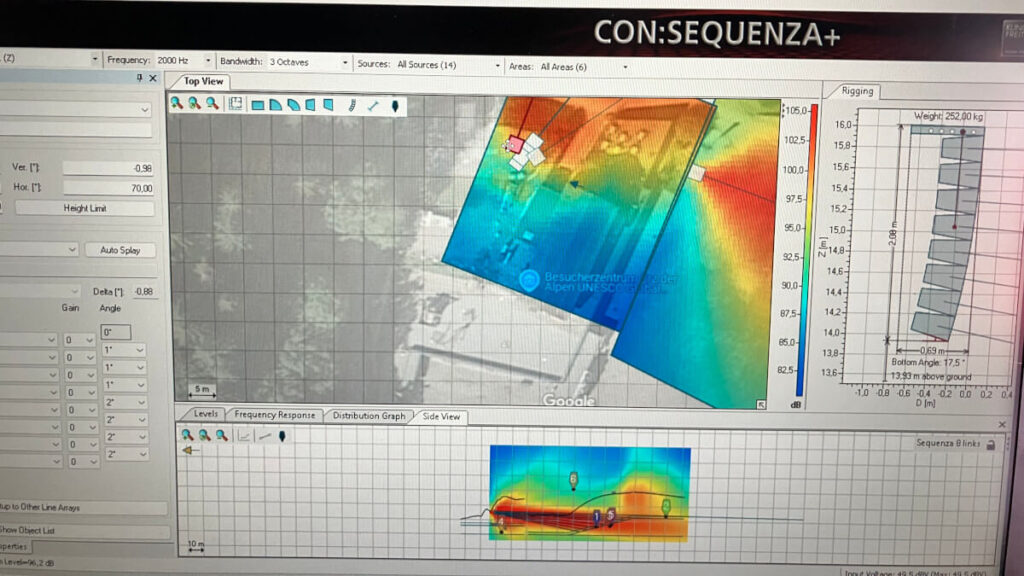
Task: Click the first zoom magnifier in Side View toolbar
Action: tap(187, 435)
